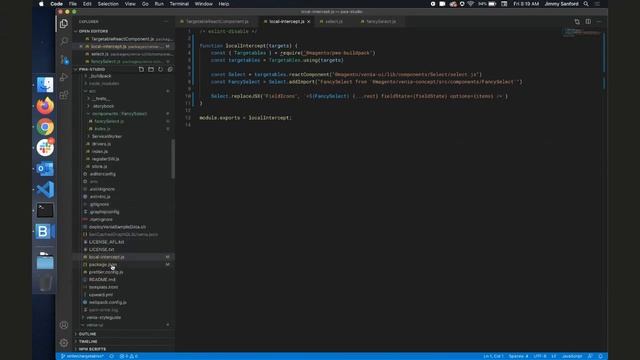The width and height of the screenshot is (640, 360).
Task: Open the Run and Debug view
Action: 64,77
